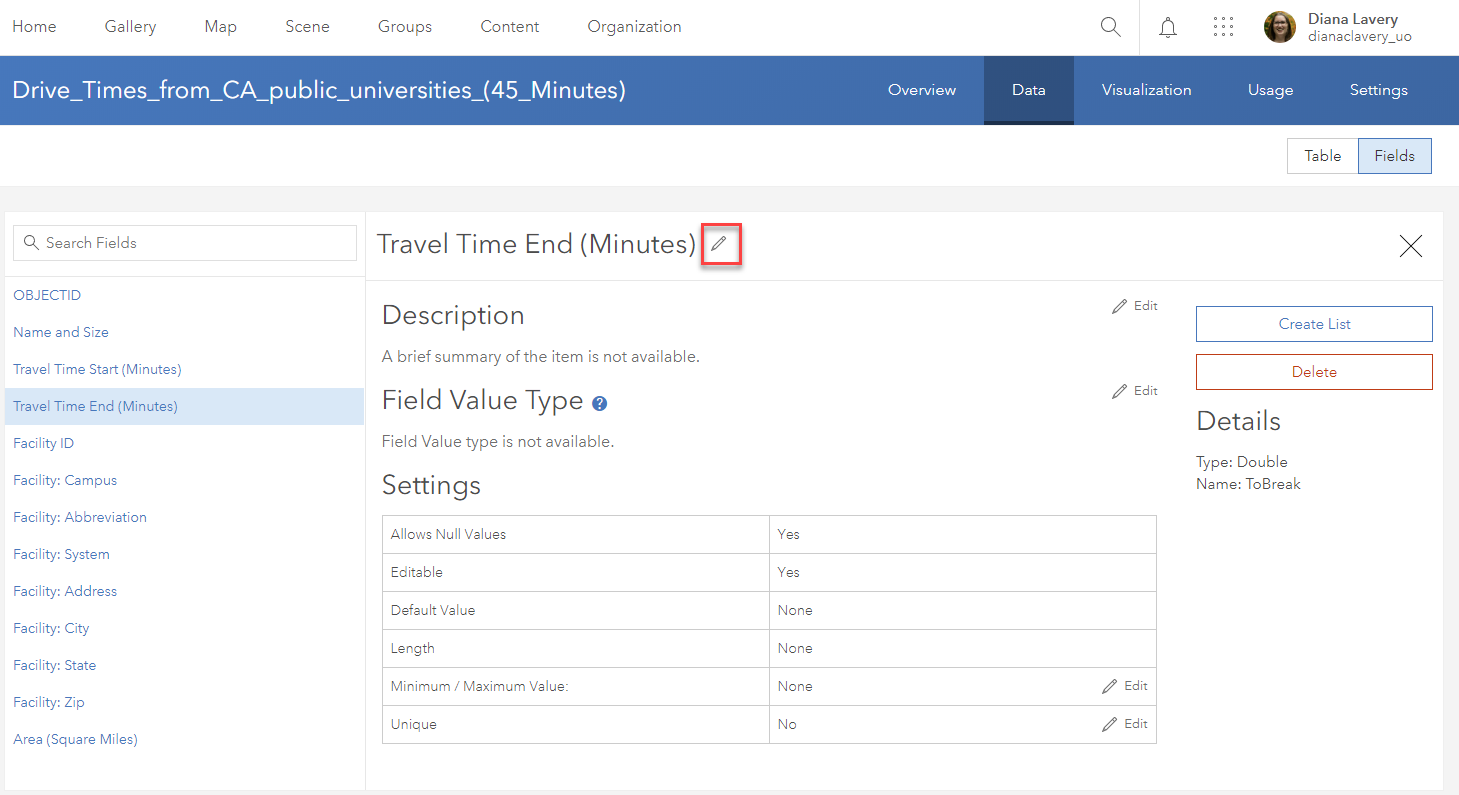
Task: Click the pencil icon to rename Travel Time End
Action: coord(721,243)
